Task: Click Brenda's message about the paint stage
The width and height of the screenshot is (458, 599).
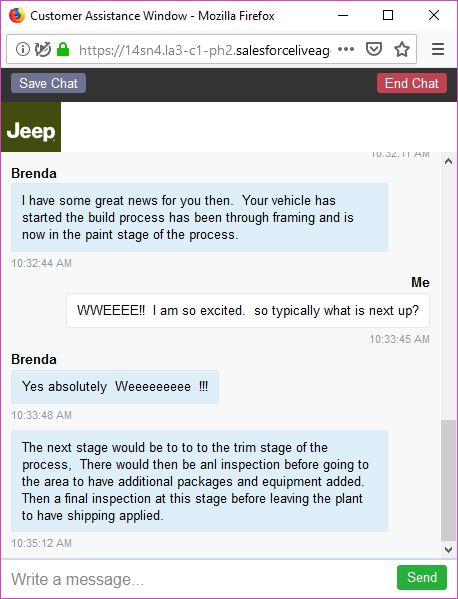Action: (199, 217)
